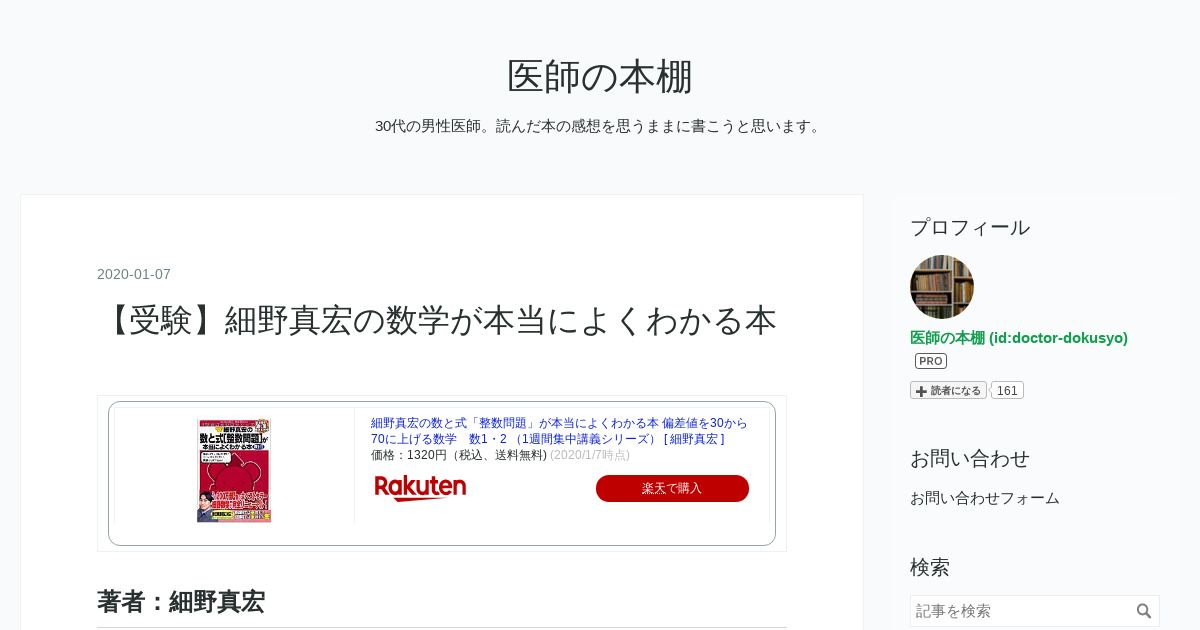The image size is (1200, 630).
Task: Subscribe with the 読者になる button
Action: pos(948,391)
